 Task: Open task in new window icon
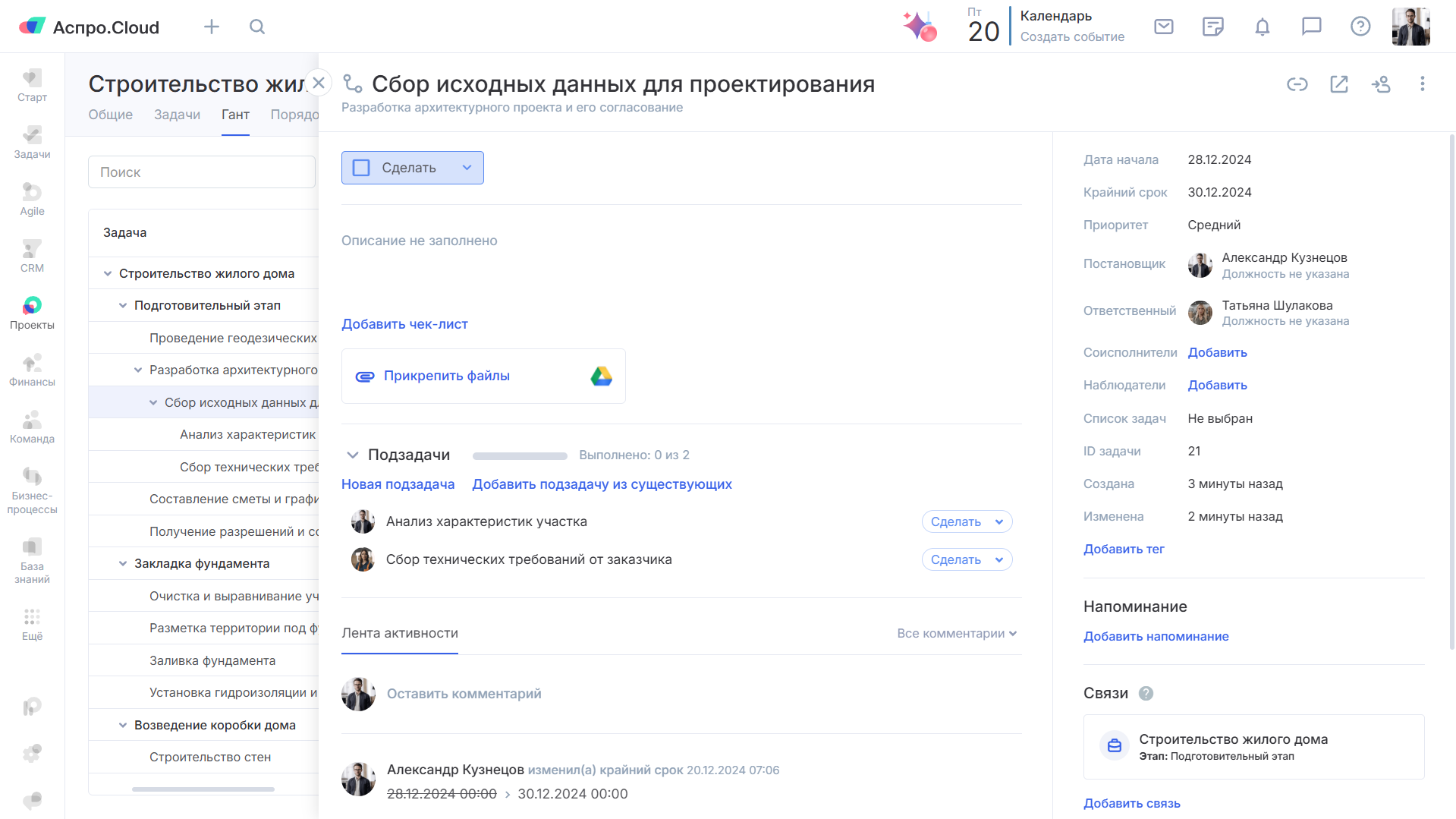[1339, 84]
